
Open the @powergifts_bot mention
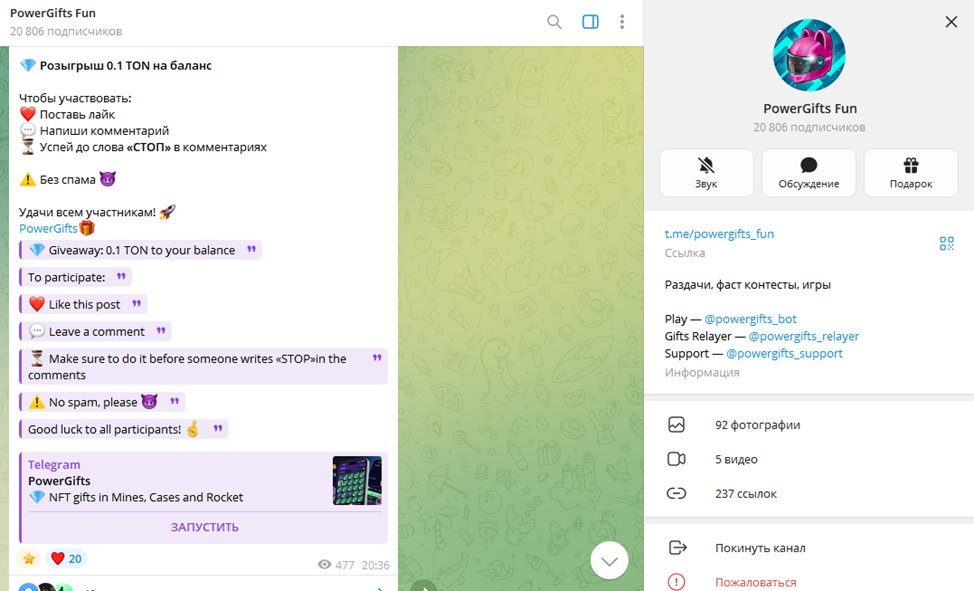coord(750,319)
